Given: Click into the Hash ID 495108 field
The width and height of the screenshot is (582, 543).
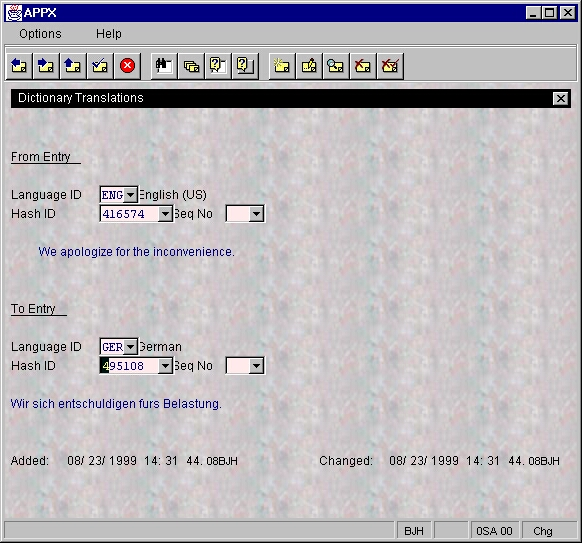Looking at the screenshot, I should point(130,366).
